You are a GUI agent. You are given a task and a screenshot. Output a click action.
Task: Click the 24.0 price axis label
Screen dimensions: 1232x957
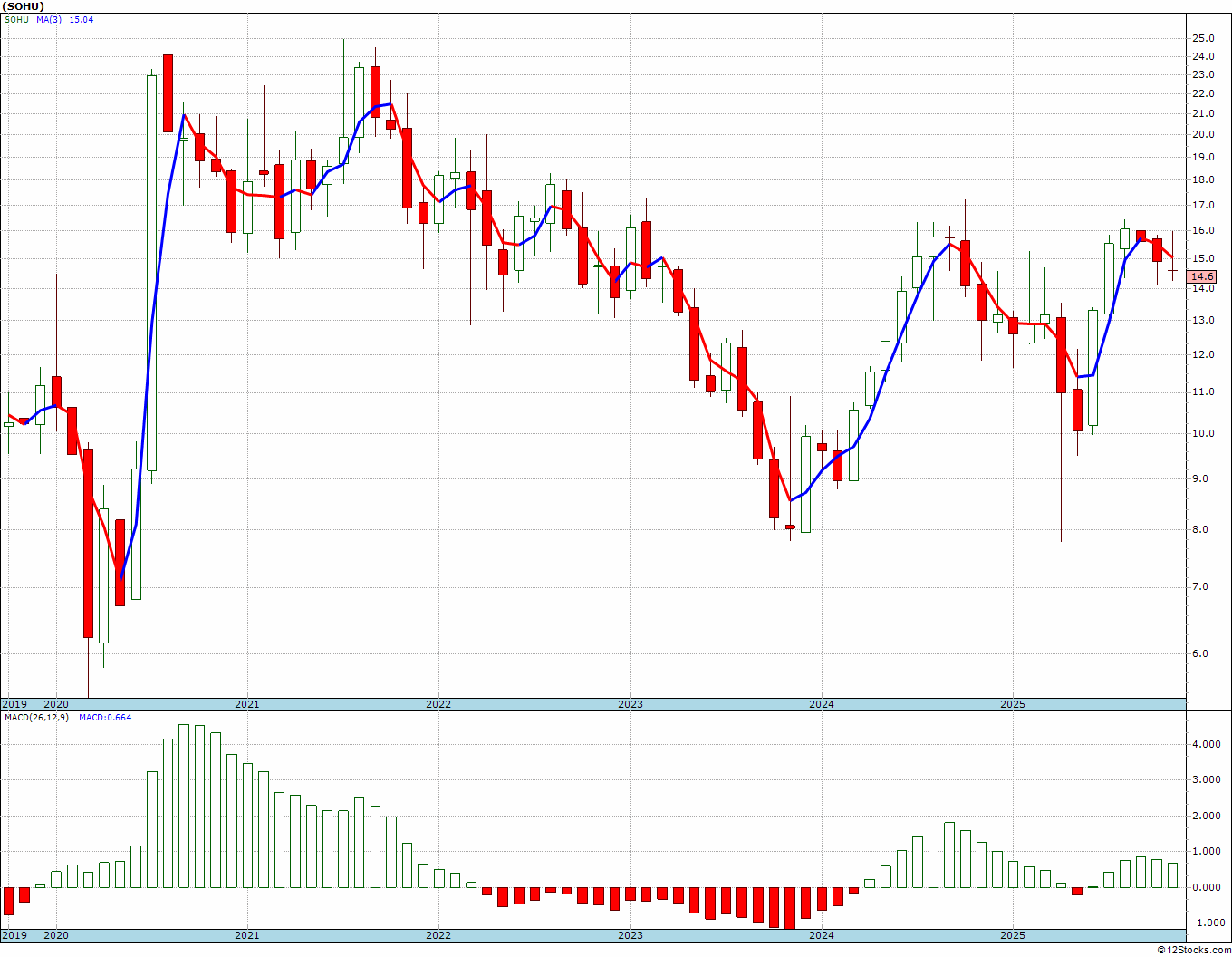coord(1204,56)
